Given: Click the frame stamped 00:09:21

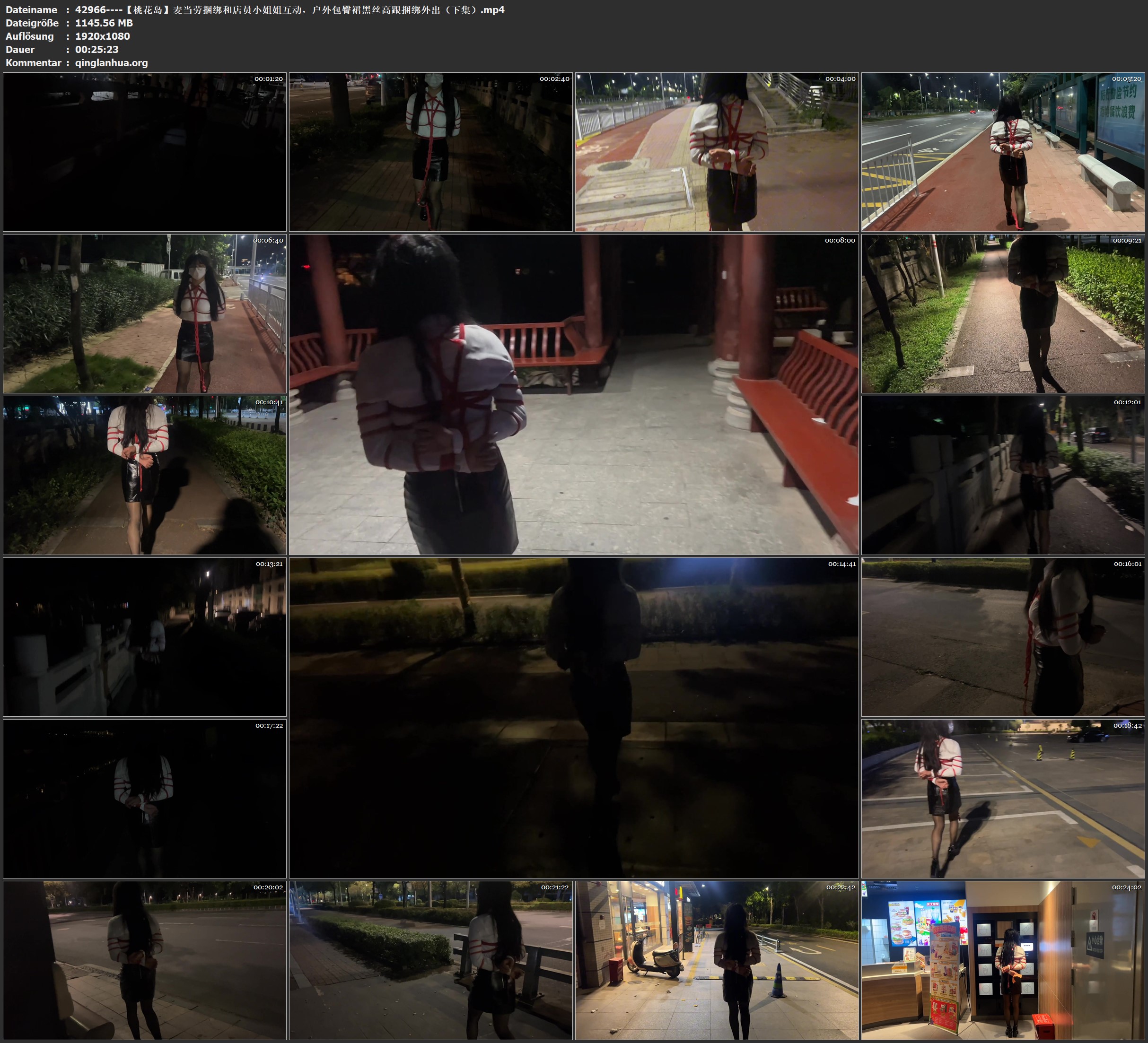Looking at the screenshot, I should click(x=1003, y=313).
